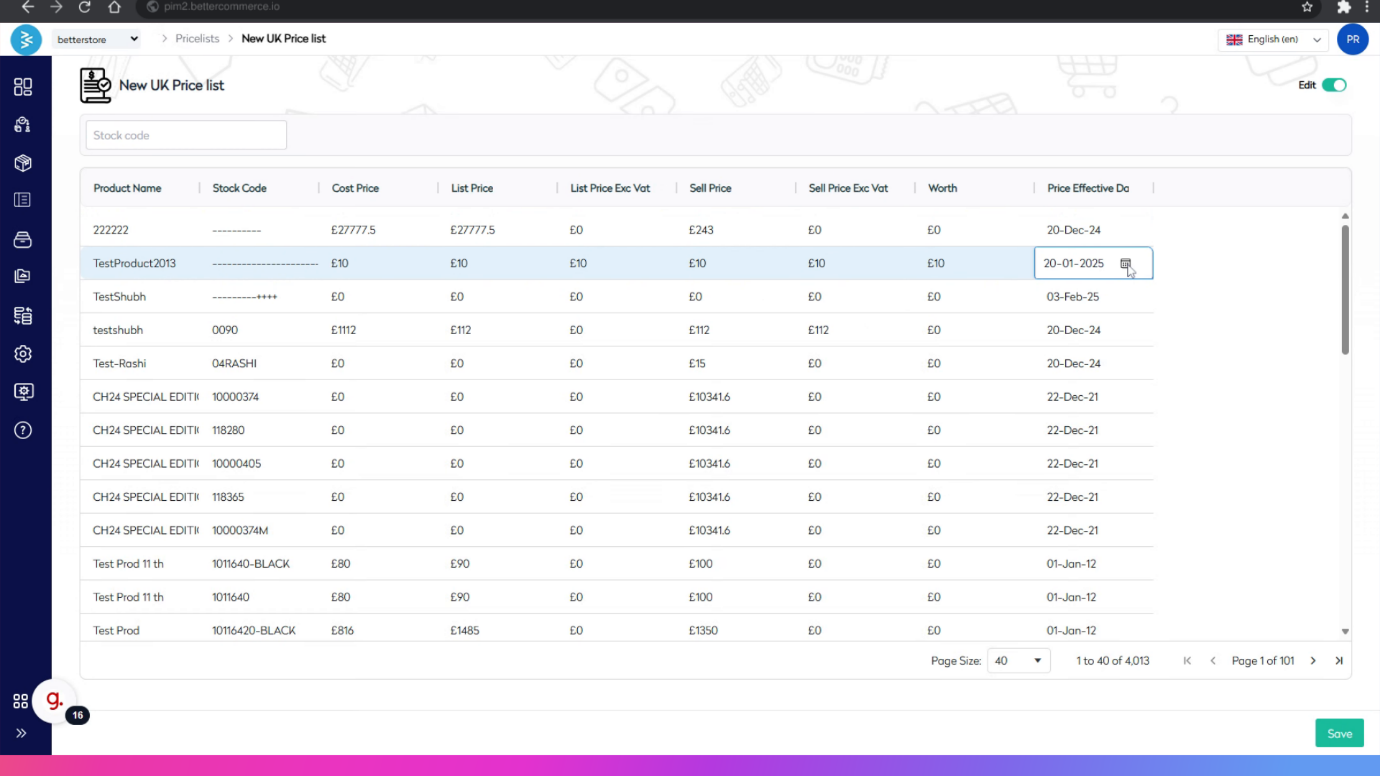Viewport: 1380px width, 776px height.
Task: Click the Stock code search field
Action: (186, 135)
